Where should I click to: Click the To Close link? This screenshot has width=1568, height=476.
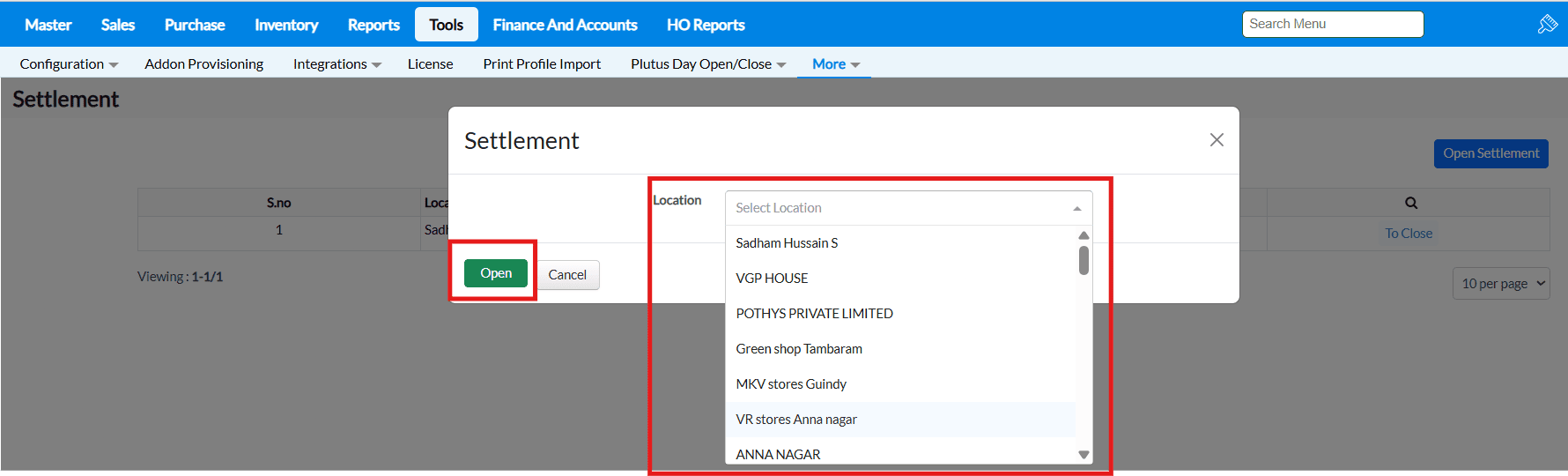click(1408, 234)
